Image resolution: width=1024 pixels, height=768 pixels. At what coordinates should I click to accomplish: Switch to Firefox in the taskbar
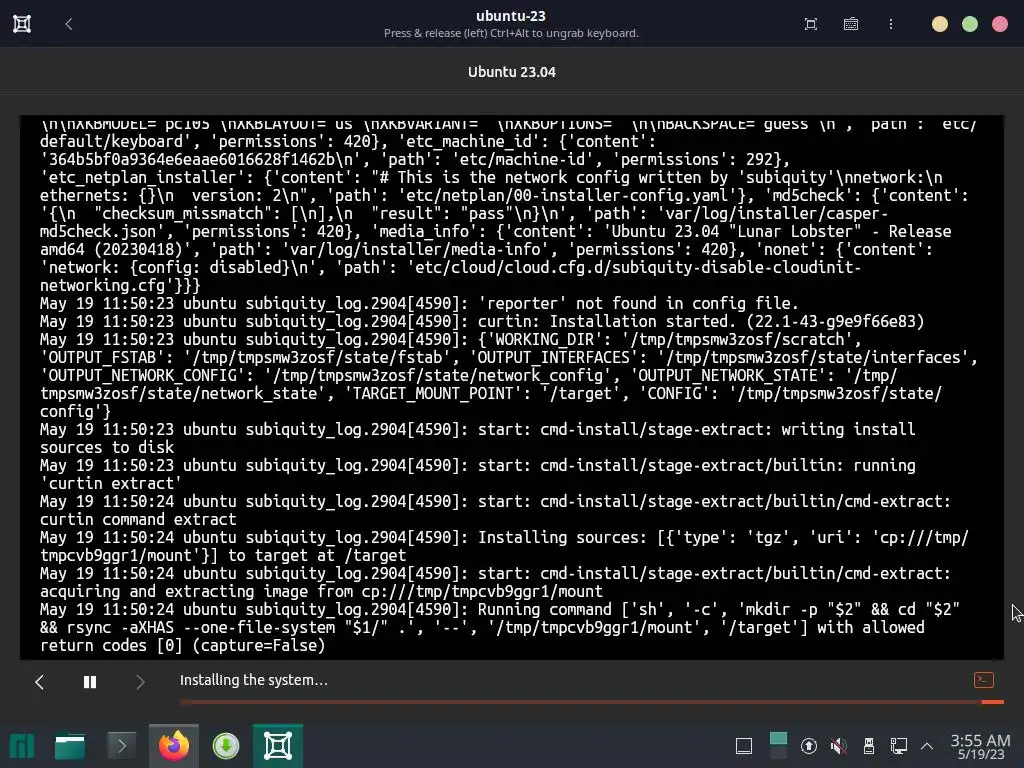coord(174,746)
